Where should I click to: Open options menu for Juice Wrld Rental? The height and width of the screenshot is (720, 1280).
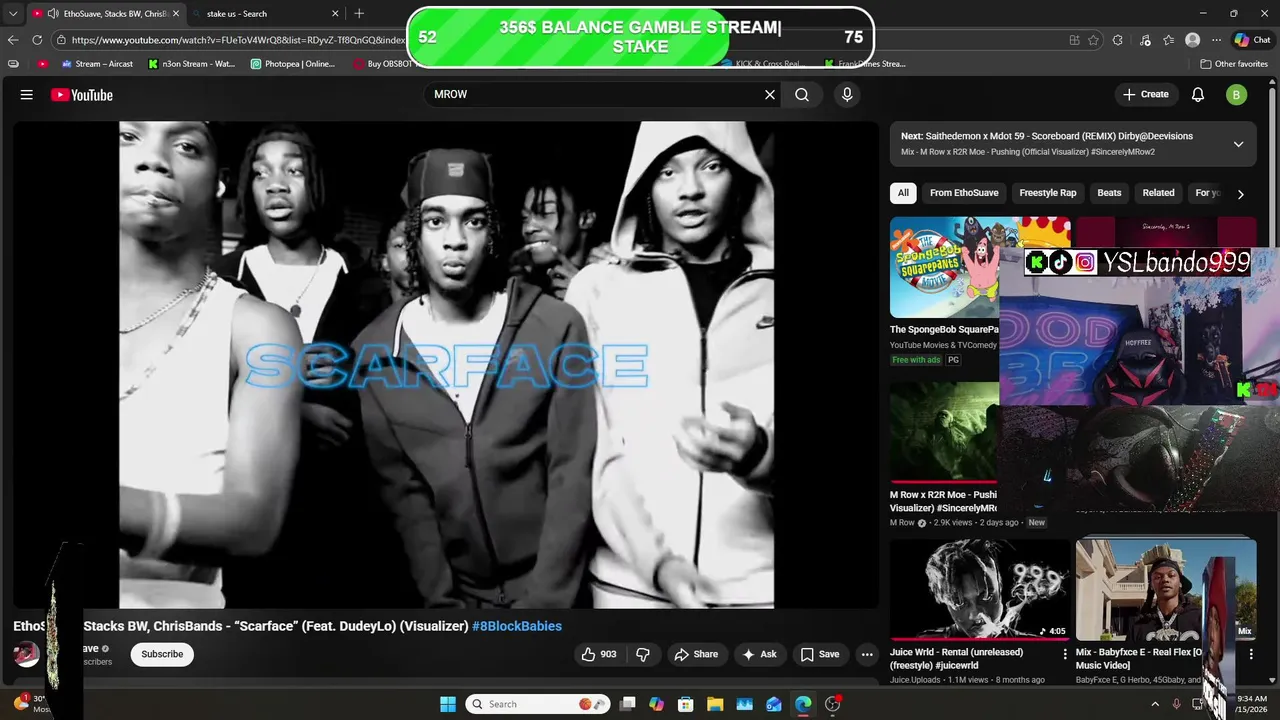[1065, 654]
